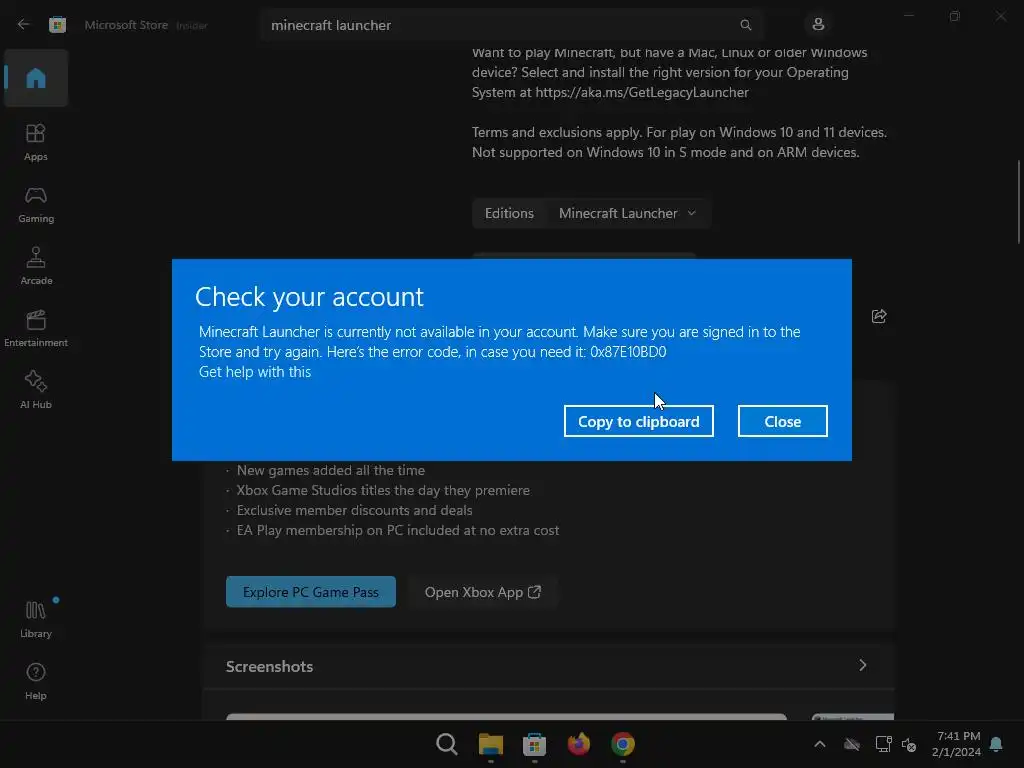Open the user account profile icon
Image resolution: width=1024 pixels, height=768 pixels.
point(818,25)
